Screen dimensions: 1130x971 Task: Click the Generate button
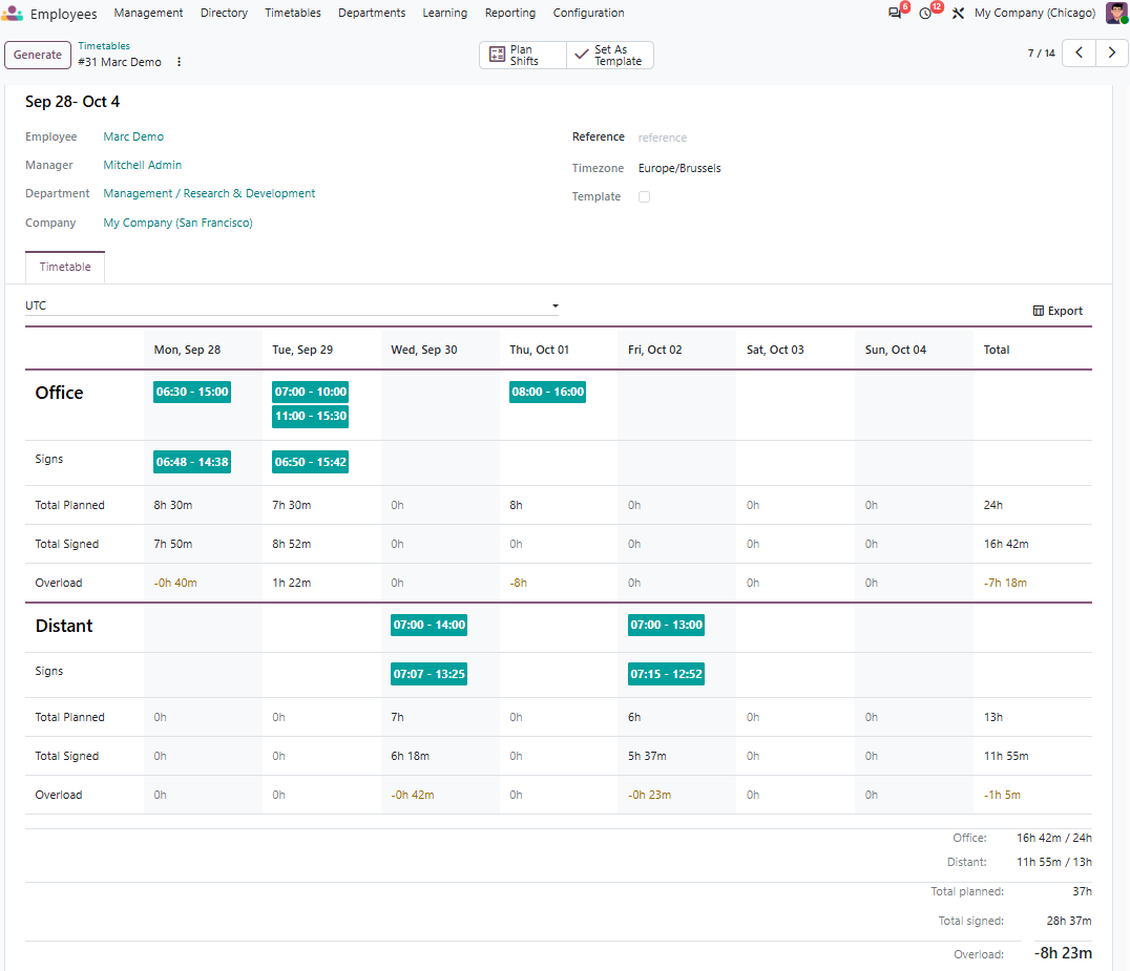click(x=37, y=55)
